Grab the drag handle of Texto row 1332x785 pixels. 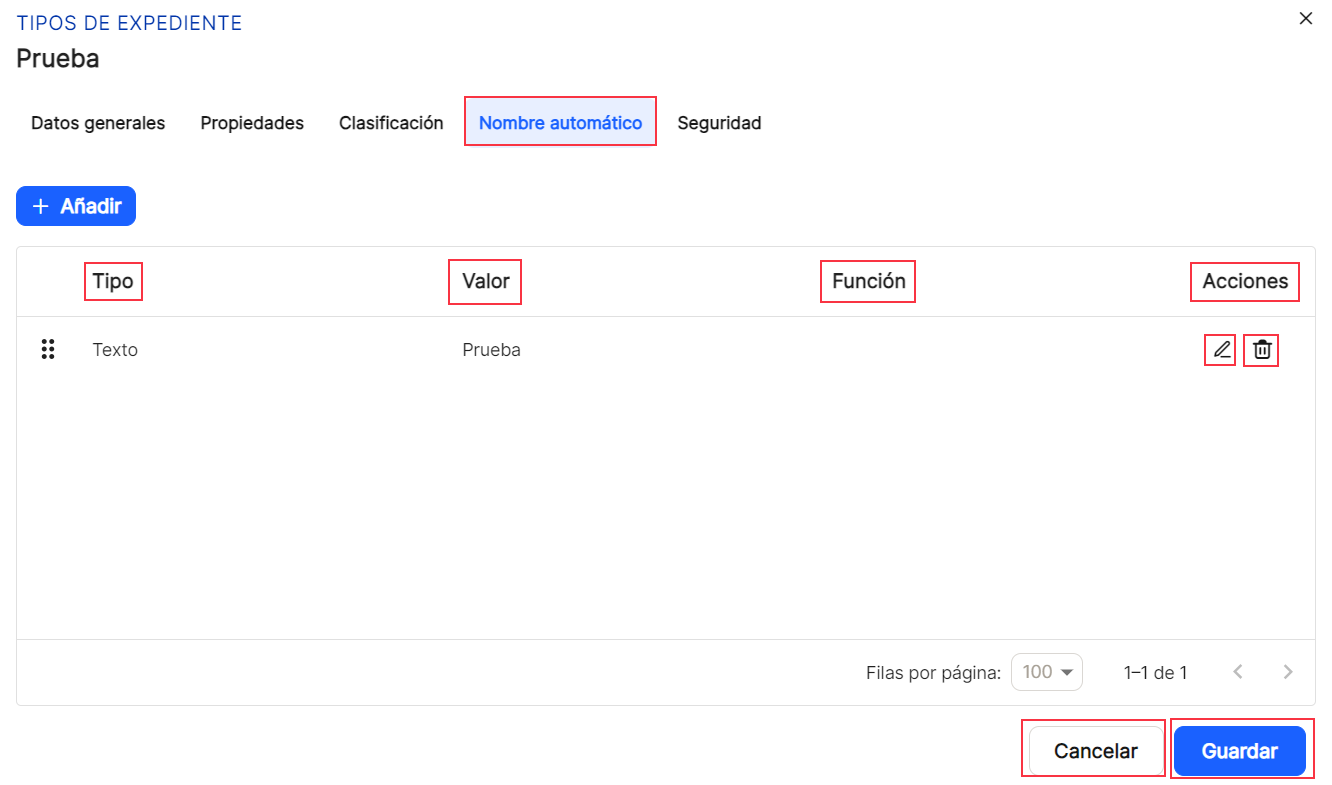click(48, 350)
